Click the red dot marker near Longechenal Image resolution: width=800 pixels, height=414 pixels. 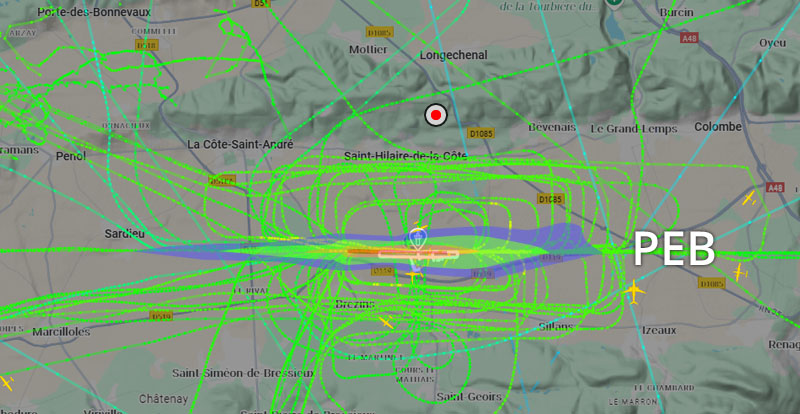tap(436, 116)
